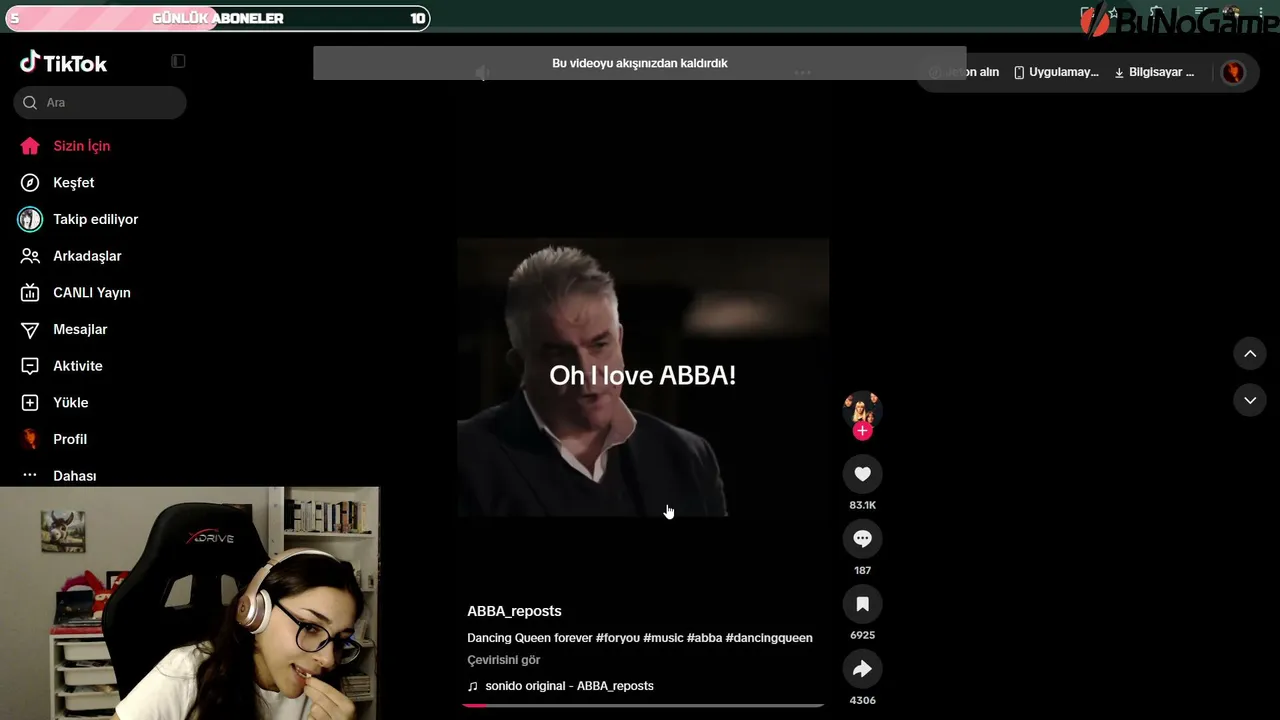Open the creator avatar beside the video
1280x720 pixels.
[862, 408]
